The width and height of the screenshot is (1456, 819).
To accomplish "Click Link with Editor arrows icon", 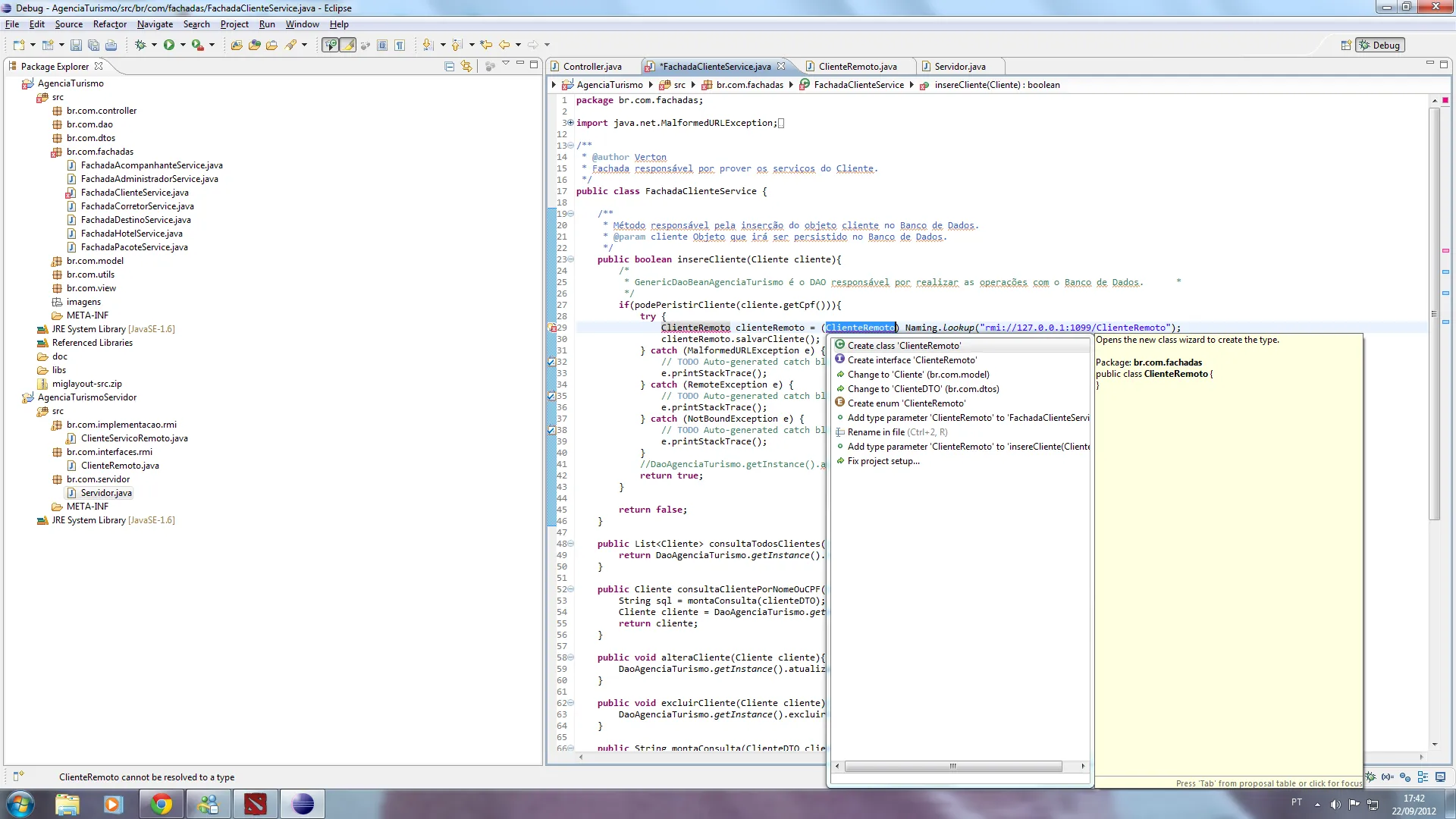I will [466, 67].
